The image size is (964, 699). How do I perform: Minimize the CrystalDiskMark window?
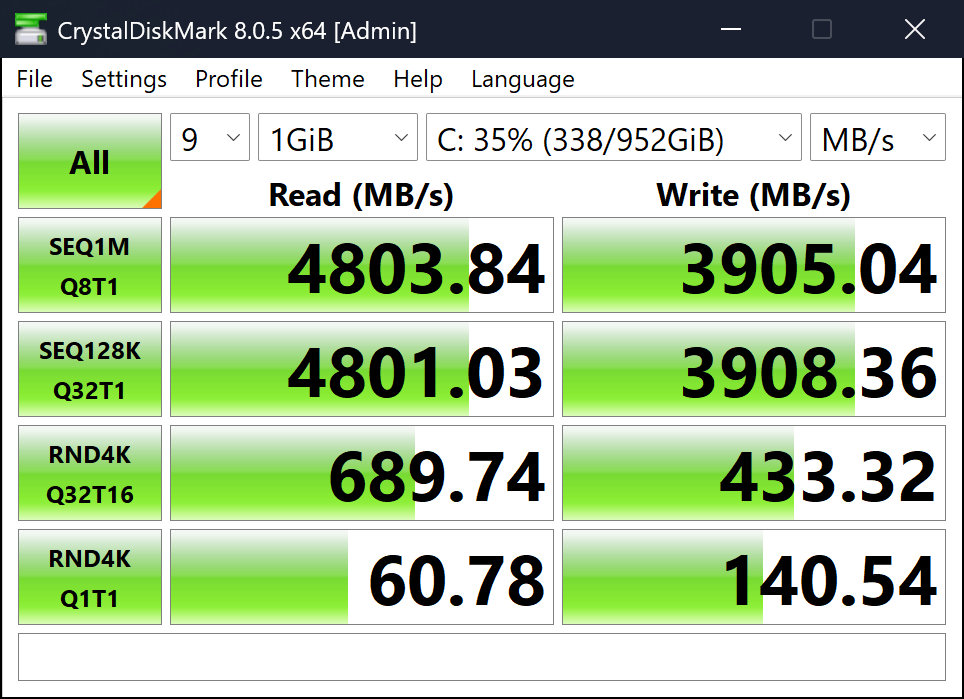coord(730,29)
